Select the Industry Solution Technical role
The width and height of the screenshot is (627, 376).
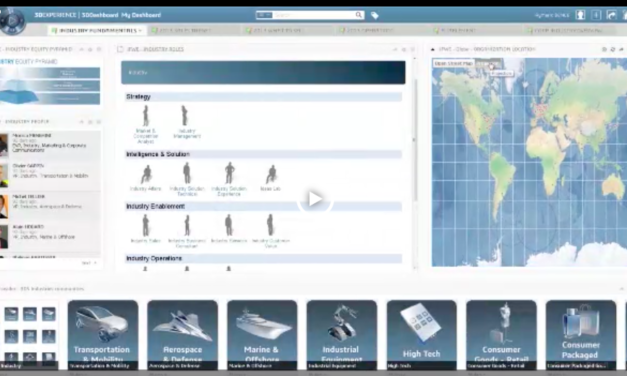[x=187, y=179]
